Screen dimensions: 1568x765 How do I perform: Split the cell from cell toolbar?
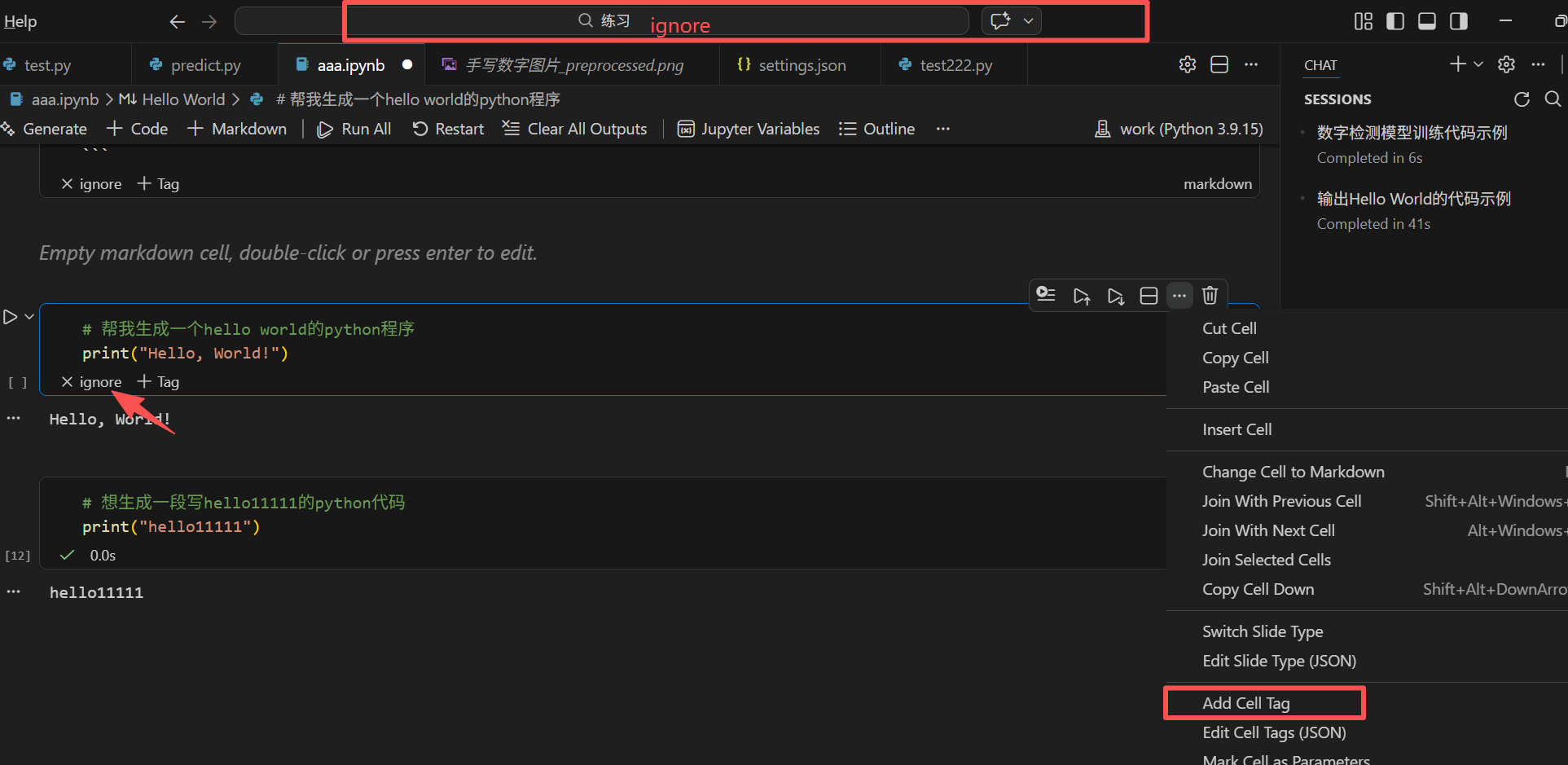tap(1149, 296)
